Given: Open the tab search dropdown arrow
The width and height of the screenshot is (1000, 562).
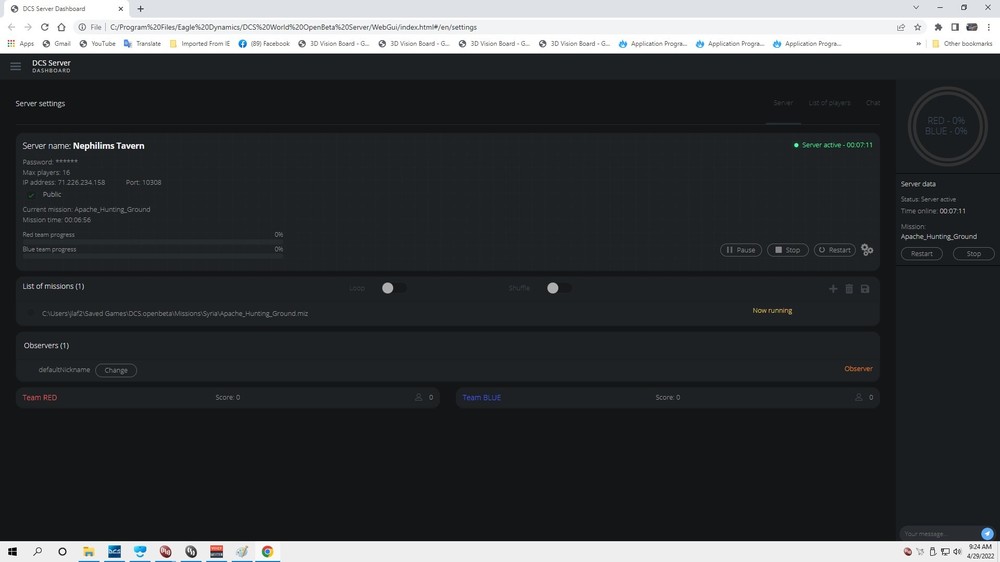Looking at the screenshot, I should pyautogui.click(x=916, y=8).
